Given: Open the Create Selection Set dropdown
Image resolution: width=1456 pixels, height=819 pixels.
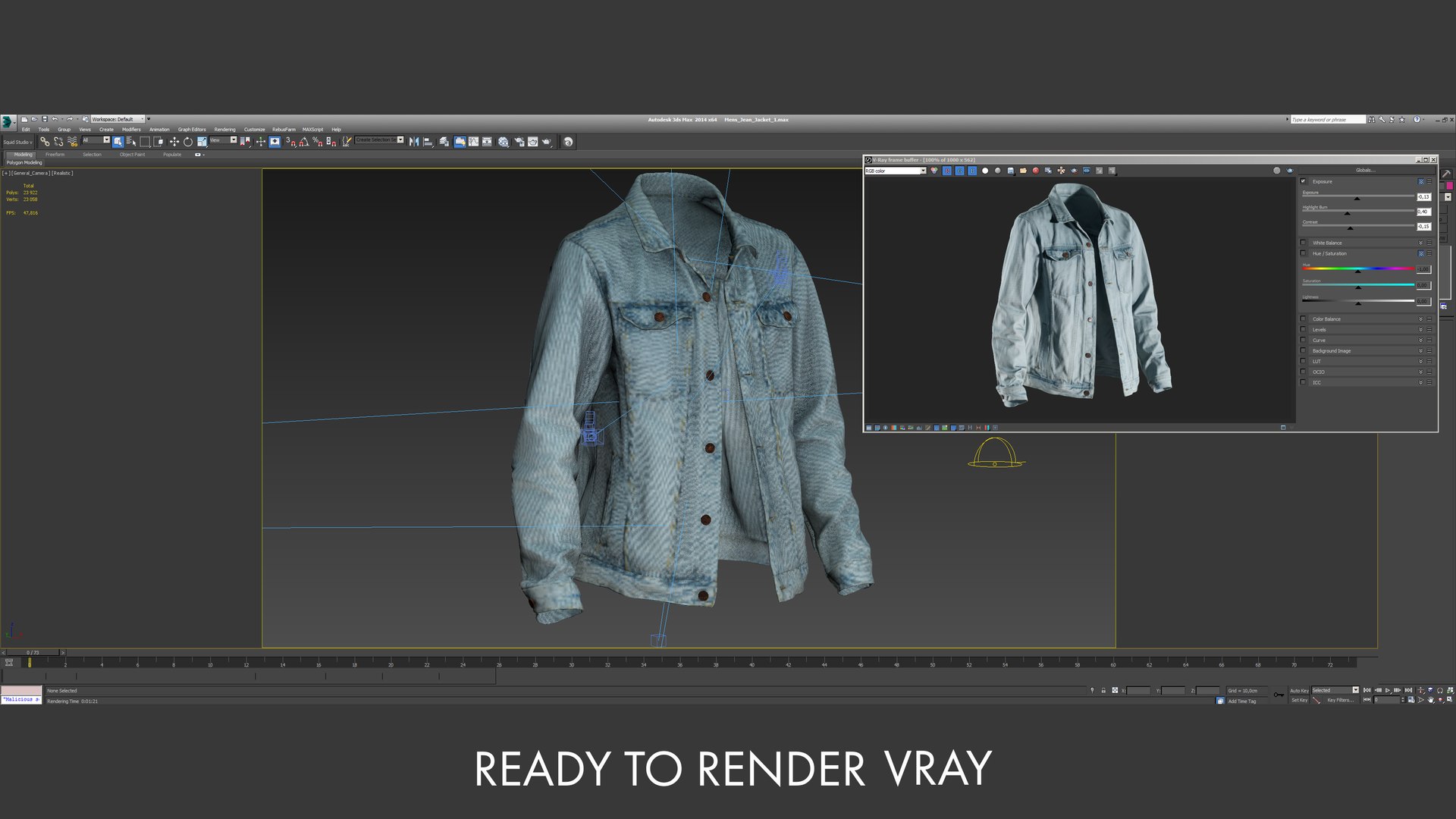Looking at the screenshot, I should [x=379, y=140].
